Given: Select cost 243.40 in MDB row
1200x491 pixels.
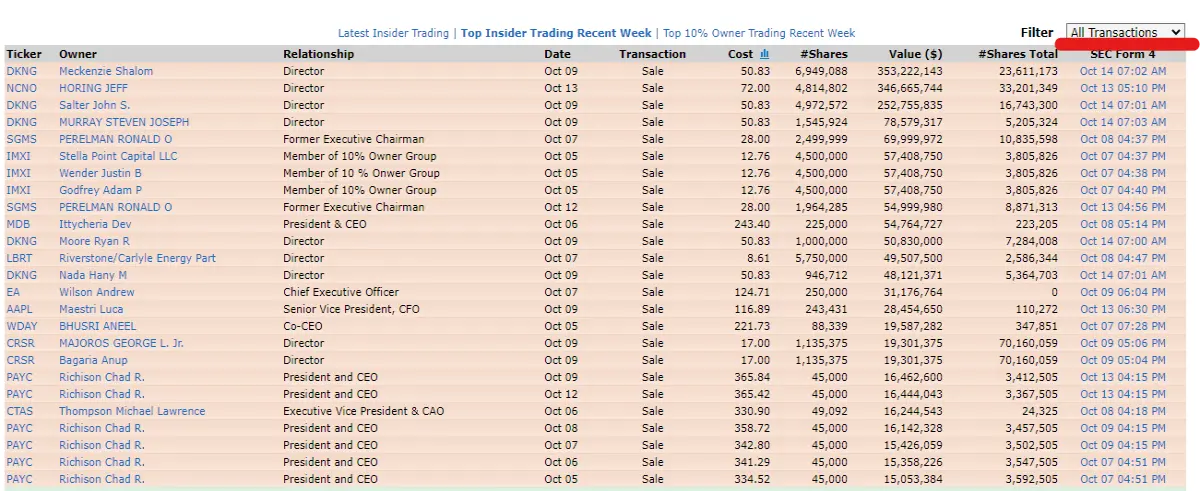Looking at the screenshot, I should [752, 224].
